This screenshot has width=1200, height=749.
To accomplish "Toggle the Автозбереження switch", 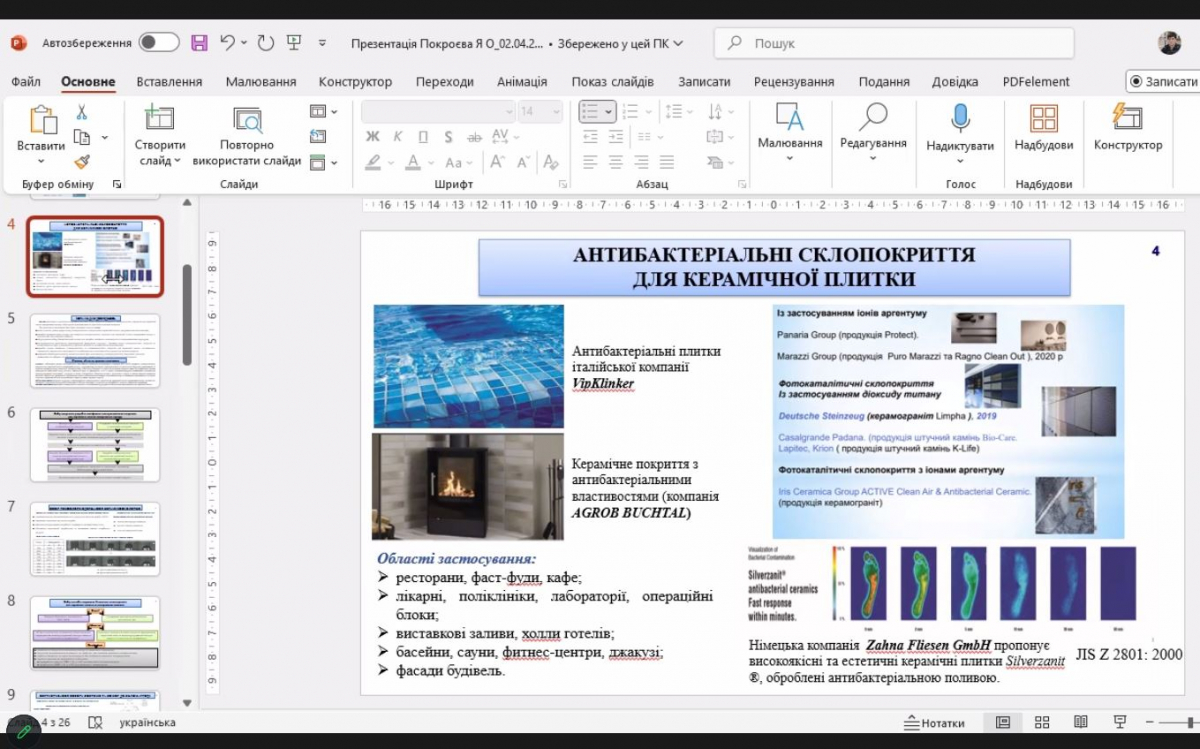I will pos(159,43).
